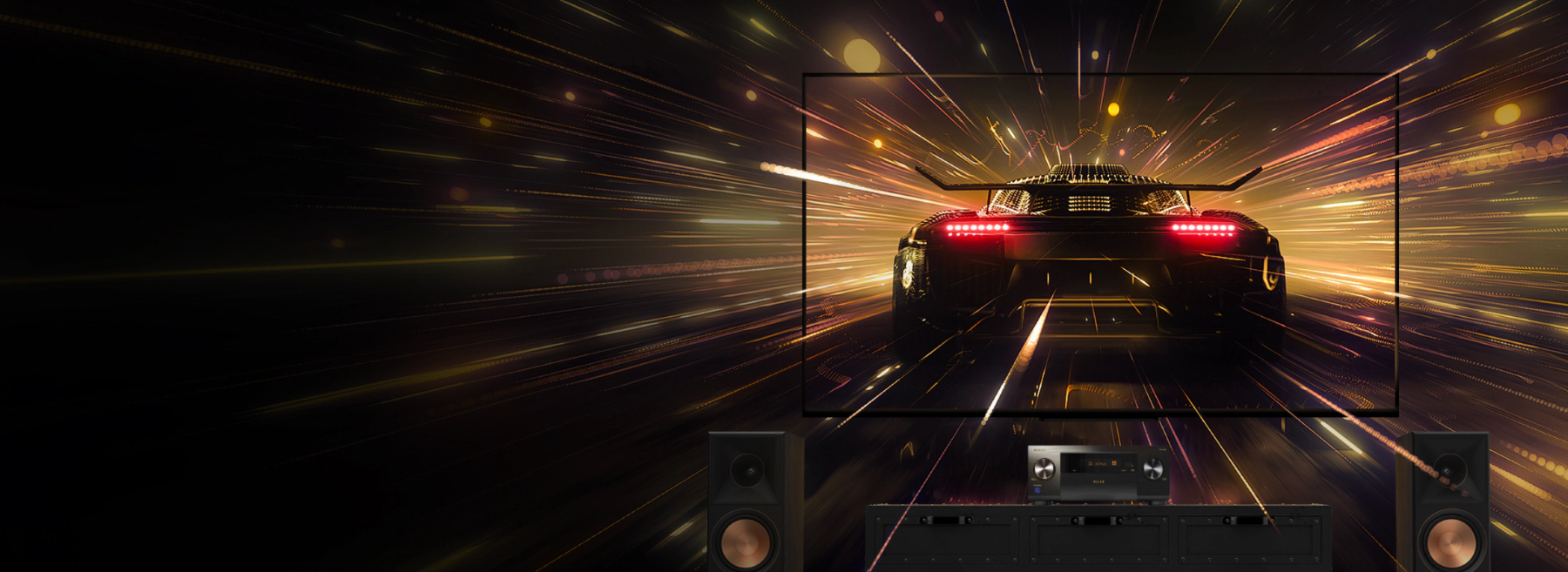Click the car's rear window grille
This screenshot has width=1568, height=572.
tap(1088, 202)
